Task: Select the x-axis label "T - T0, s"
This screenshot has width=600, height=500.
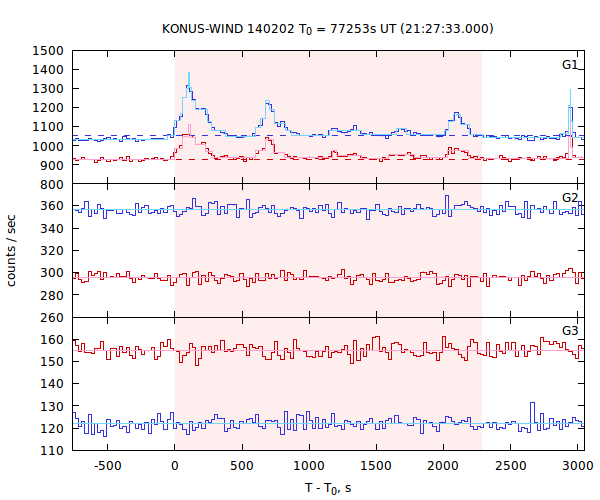Action: [328, 488]
